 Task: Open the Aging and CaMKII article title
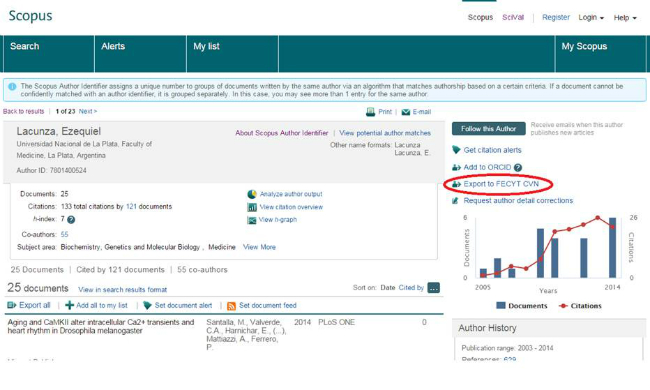tap(101, 327)
